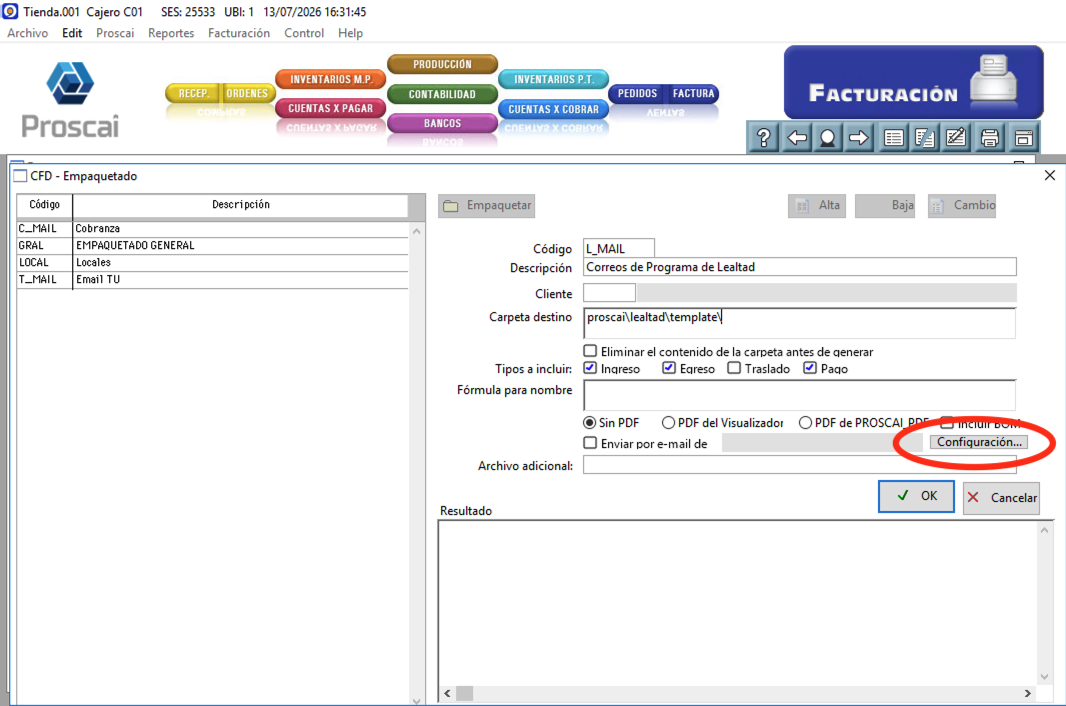
Task: Select PDF de PROSCAI_PDF radio option
Action: 806,422
